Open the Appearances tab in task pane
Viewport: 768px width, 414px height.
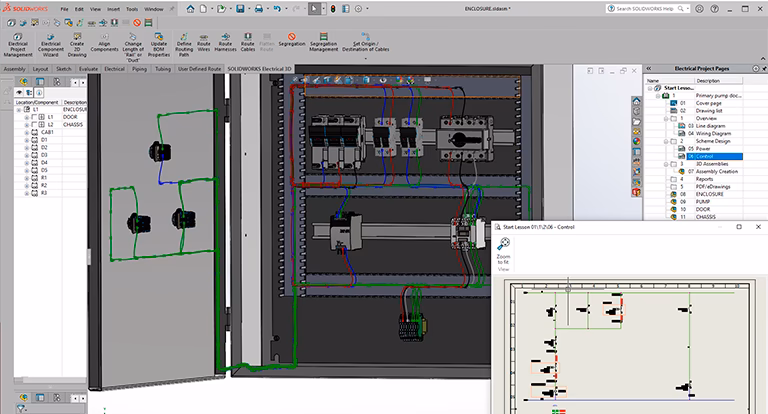coord(636,141)
